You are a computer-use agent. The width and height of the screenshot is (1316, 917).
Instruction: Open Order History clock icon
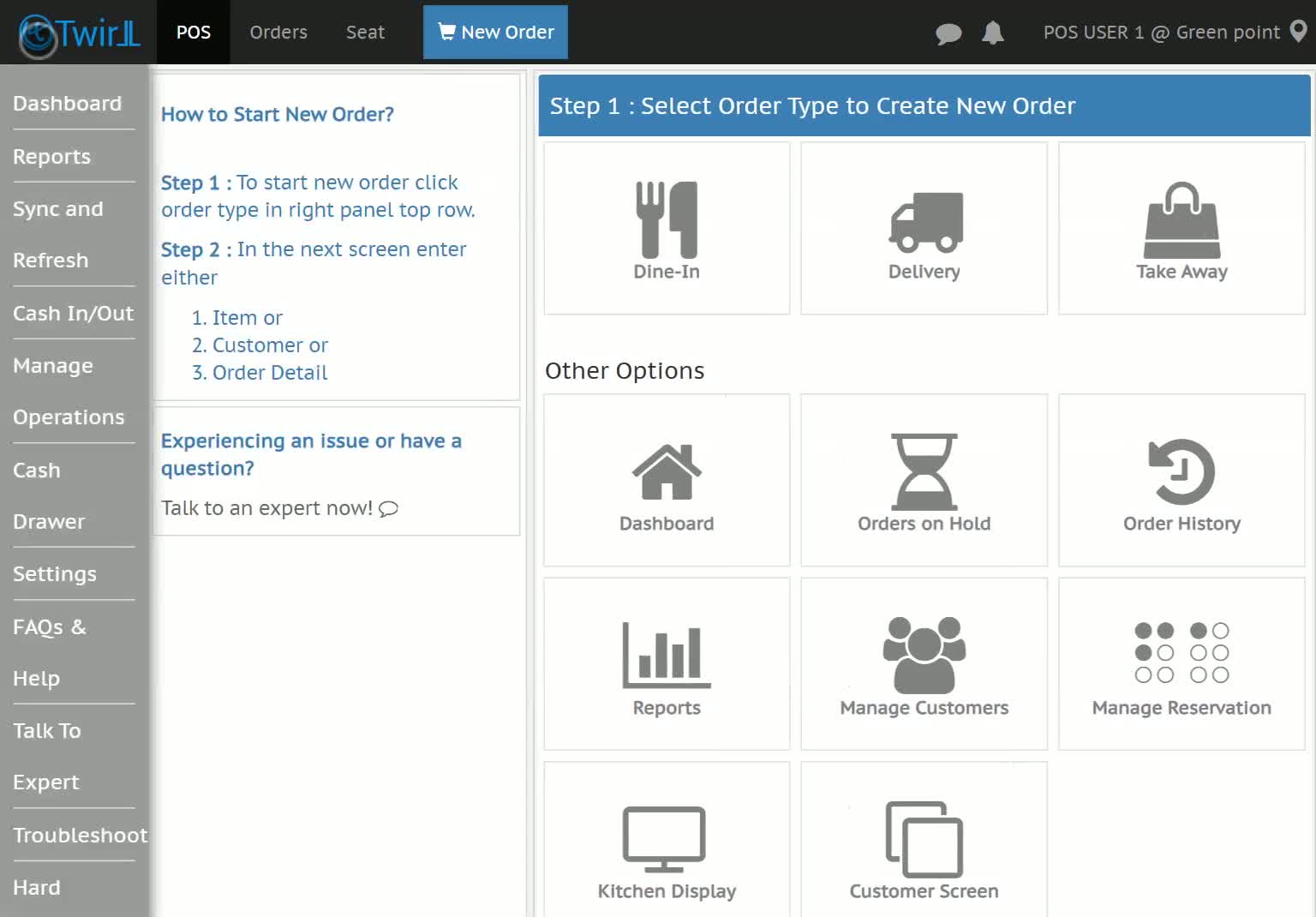(x=1181, y=471)
